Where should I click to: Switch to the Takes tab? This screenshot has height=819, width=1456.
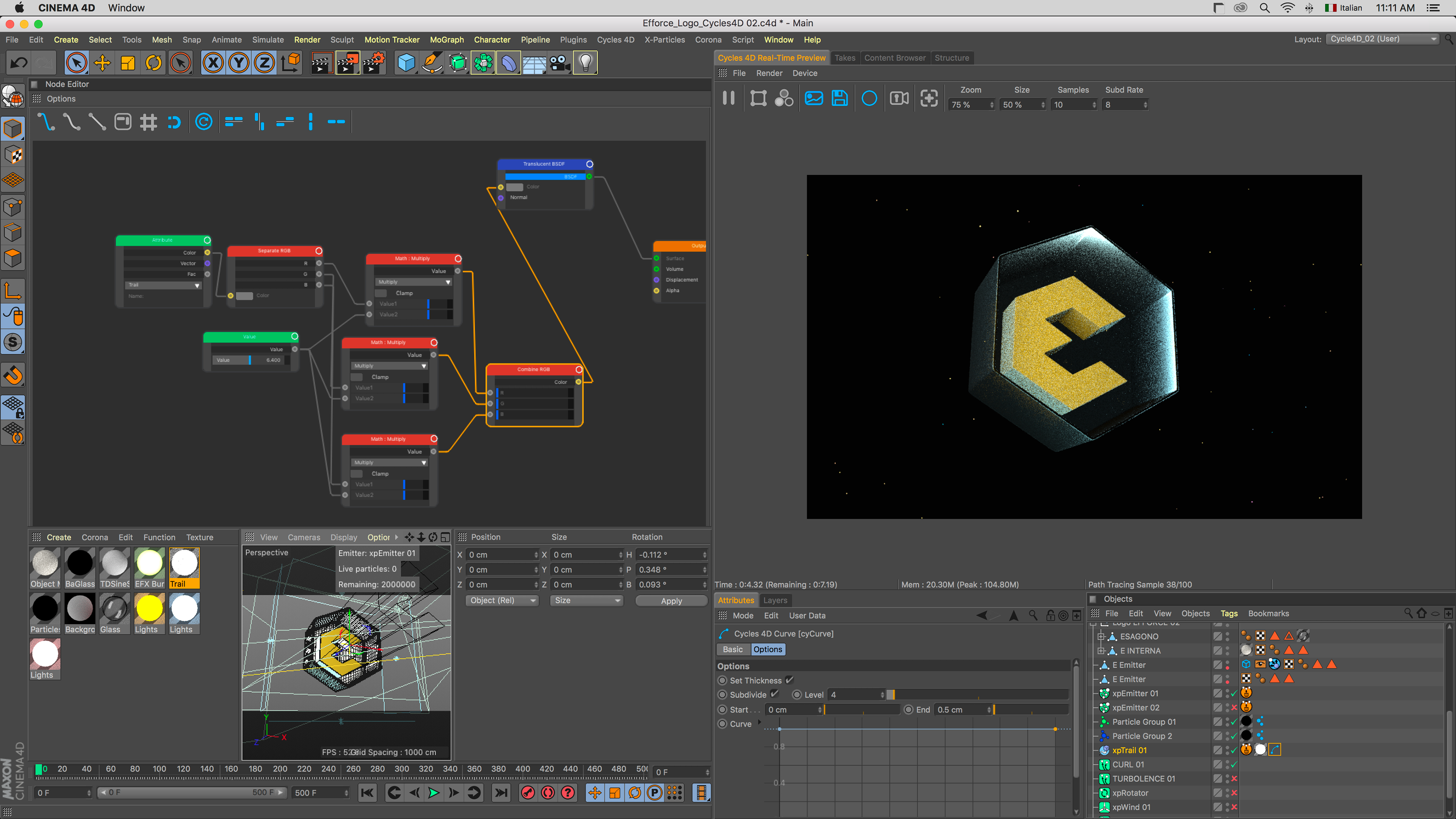(x=844, y=58)
